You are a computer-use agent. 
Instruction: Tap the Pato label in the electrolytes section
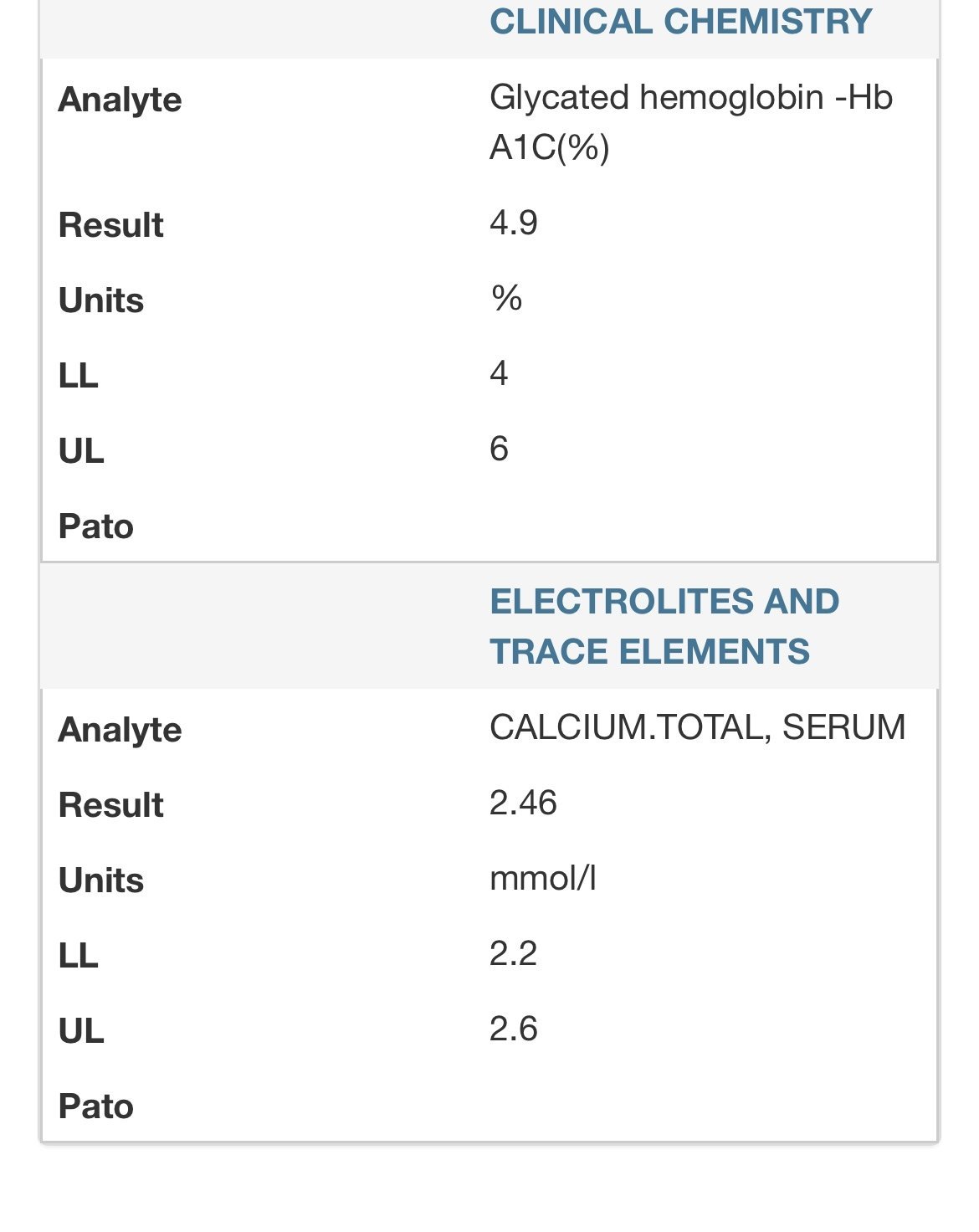point(95,1106)
